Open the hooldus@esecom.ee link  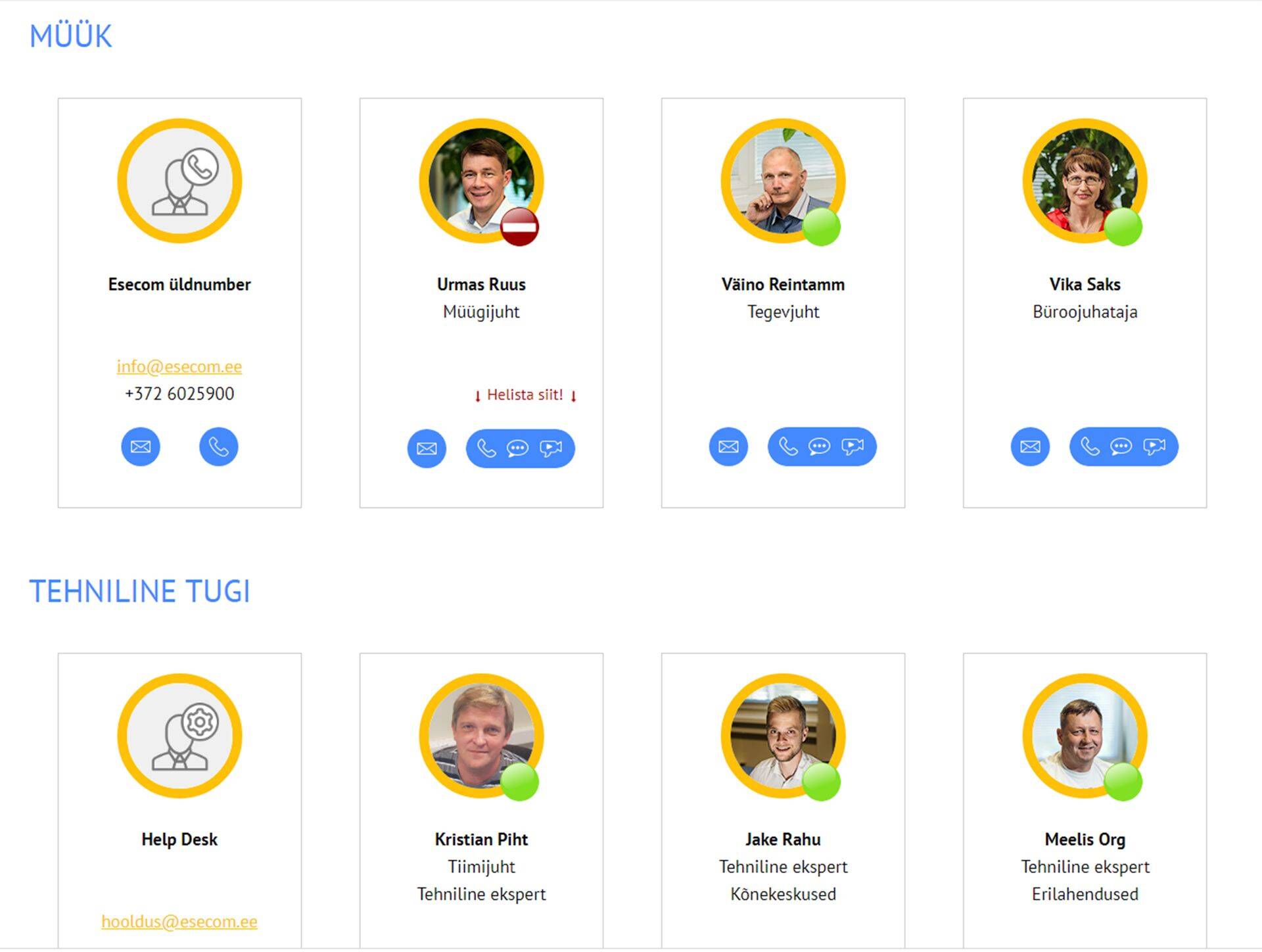click(179, 921)
